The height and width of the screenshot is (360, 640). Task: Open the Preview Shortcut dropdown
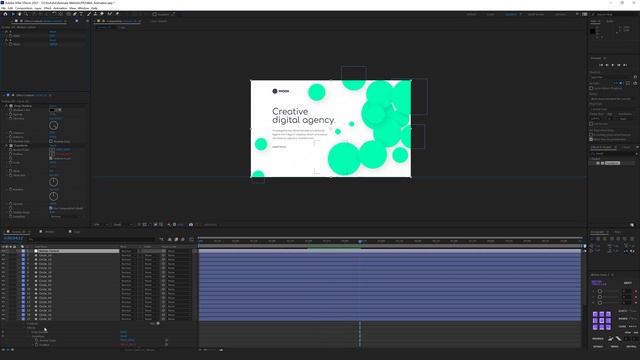[610, 77]
